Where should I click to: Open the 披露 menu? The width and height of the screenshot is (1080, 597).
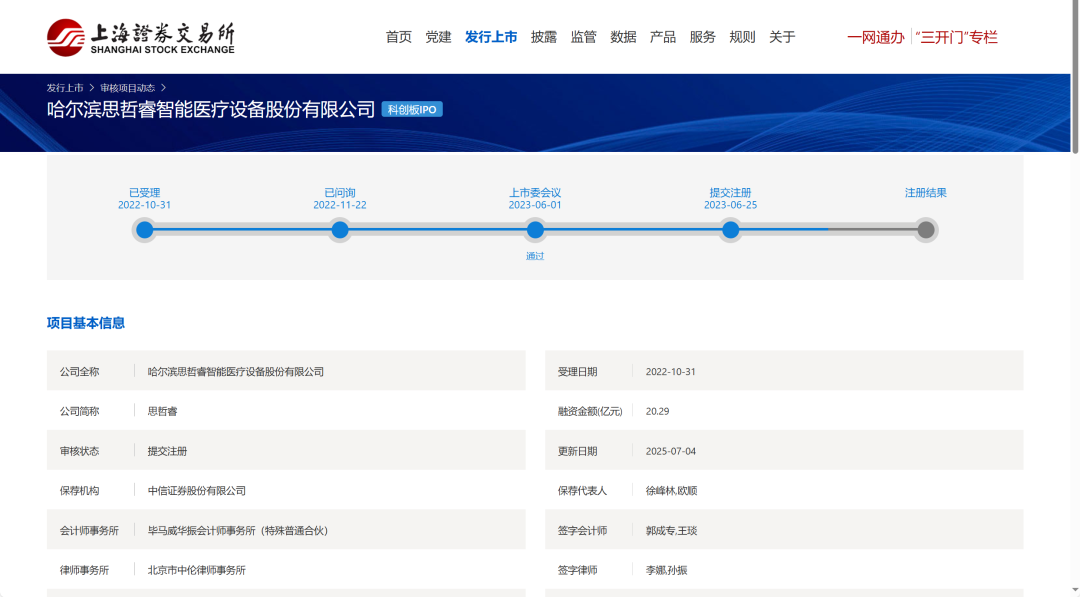pyautogui.click(x=543, y=37)
